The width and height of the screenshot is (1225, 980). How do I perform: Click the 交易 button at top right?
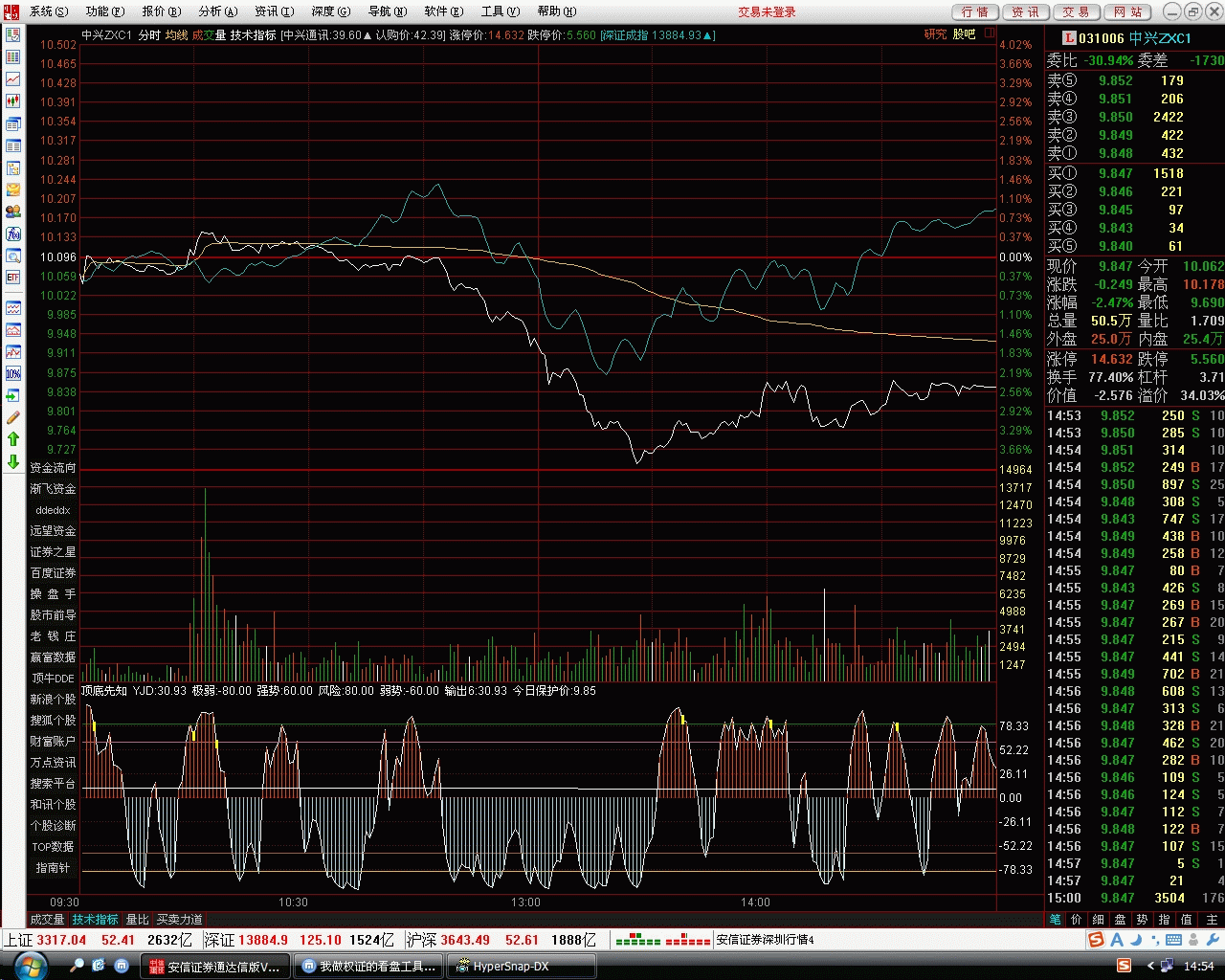point(1077,11)
